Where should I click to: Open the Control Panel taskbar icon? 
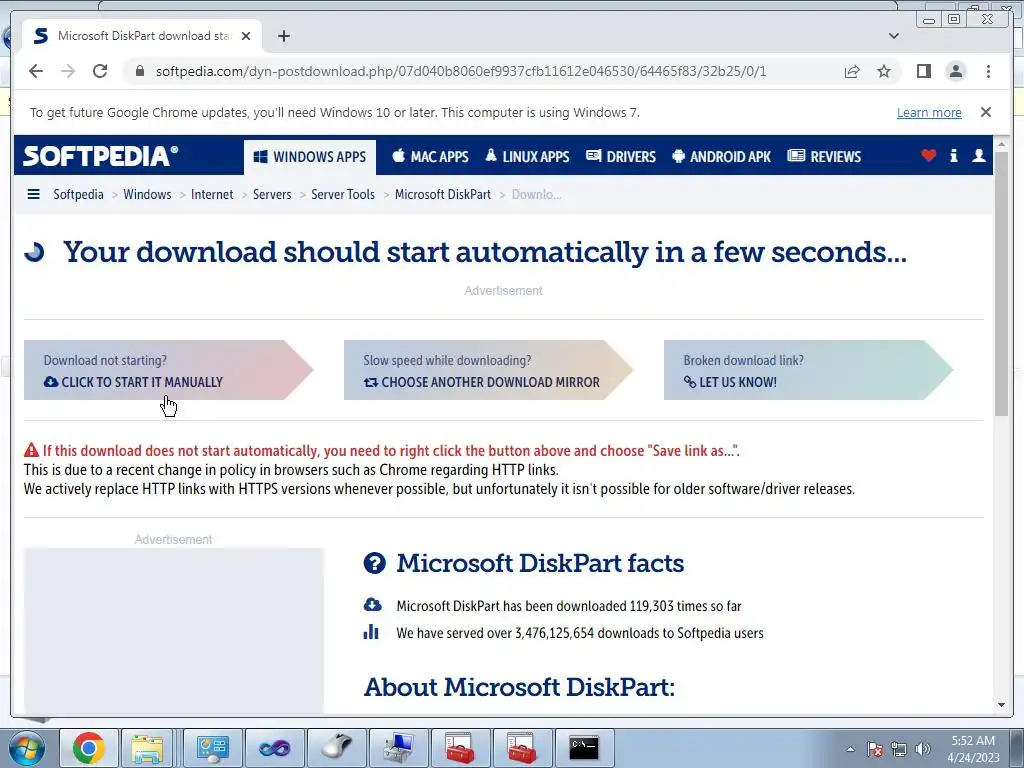[212, 748]
